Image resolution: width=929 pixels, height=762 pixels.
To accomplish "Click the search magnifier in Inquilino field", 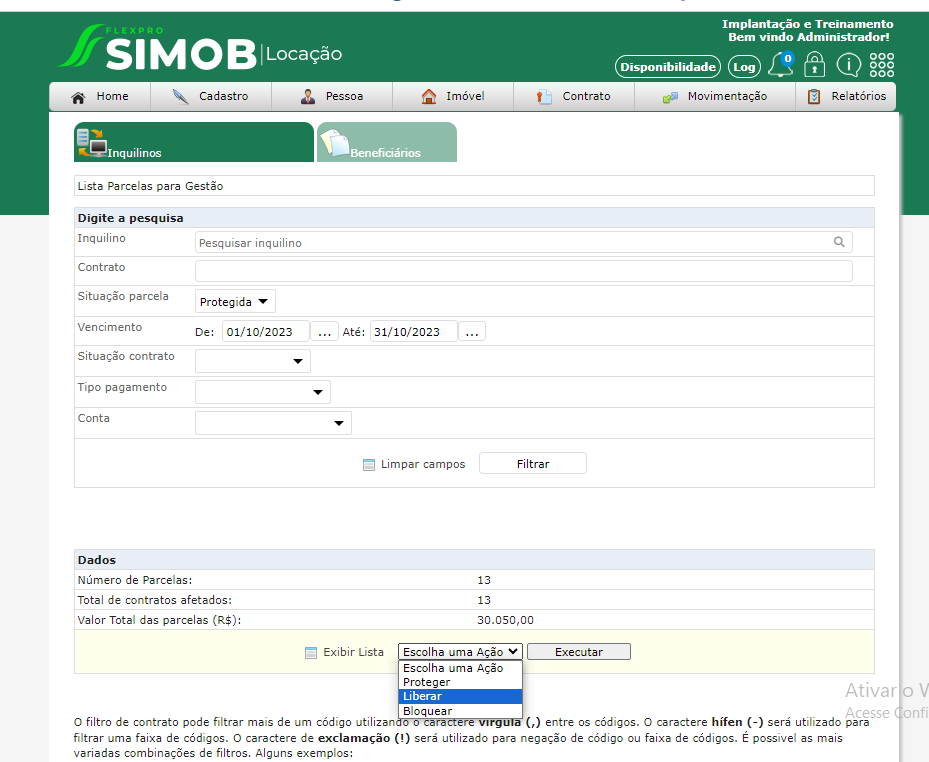I will (839, 242).
